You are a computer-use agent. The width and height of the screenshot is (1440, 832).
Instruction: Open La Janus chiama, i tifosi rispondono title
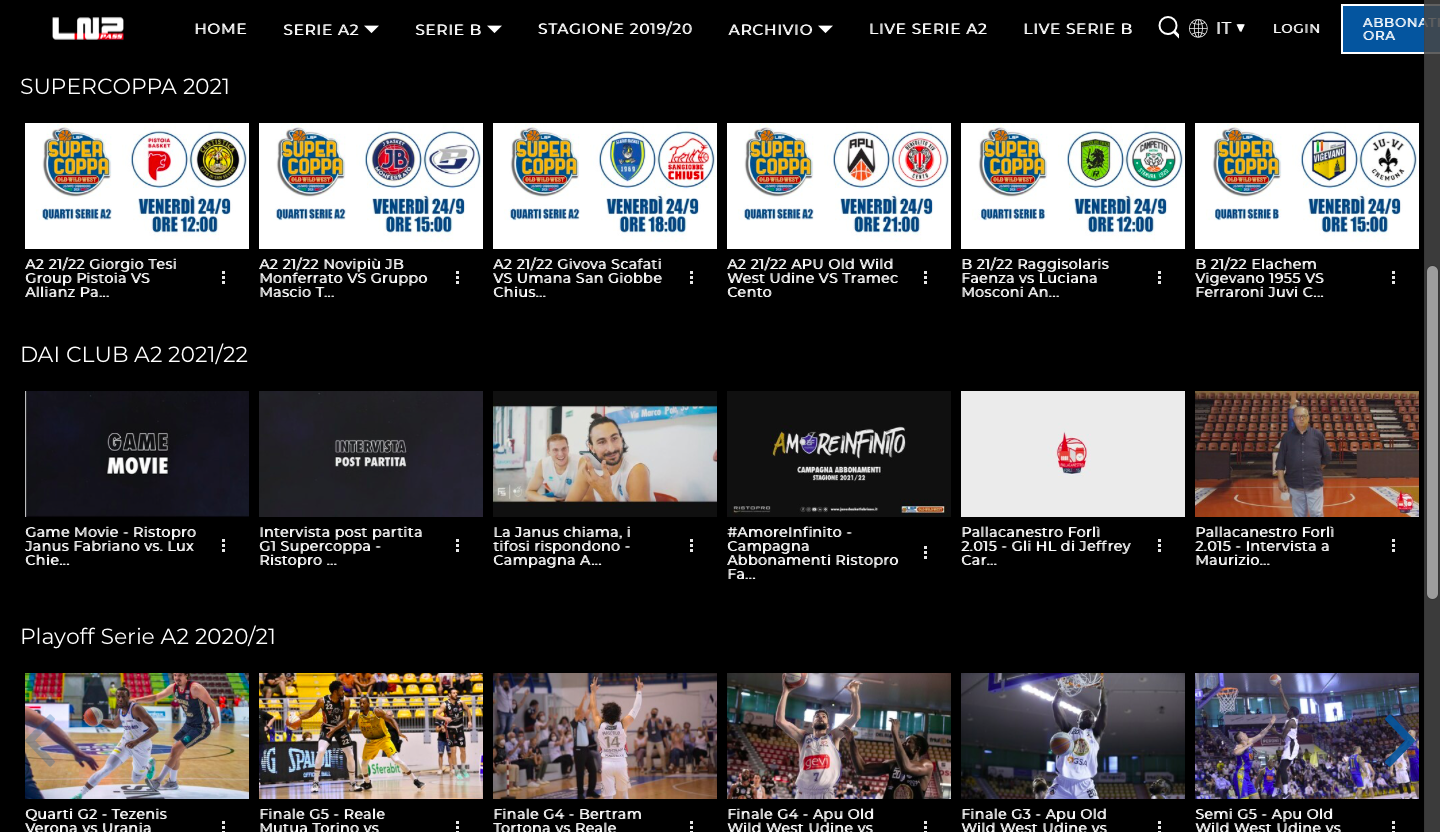(x=562, y=546)
